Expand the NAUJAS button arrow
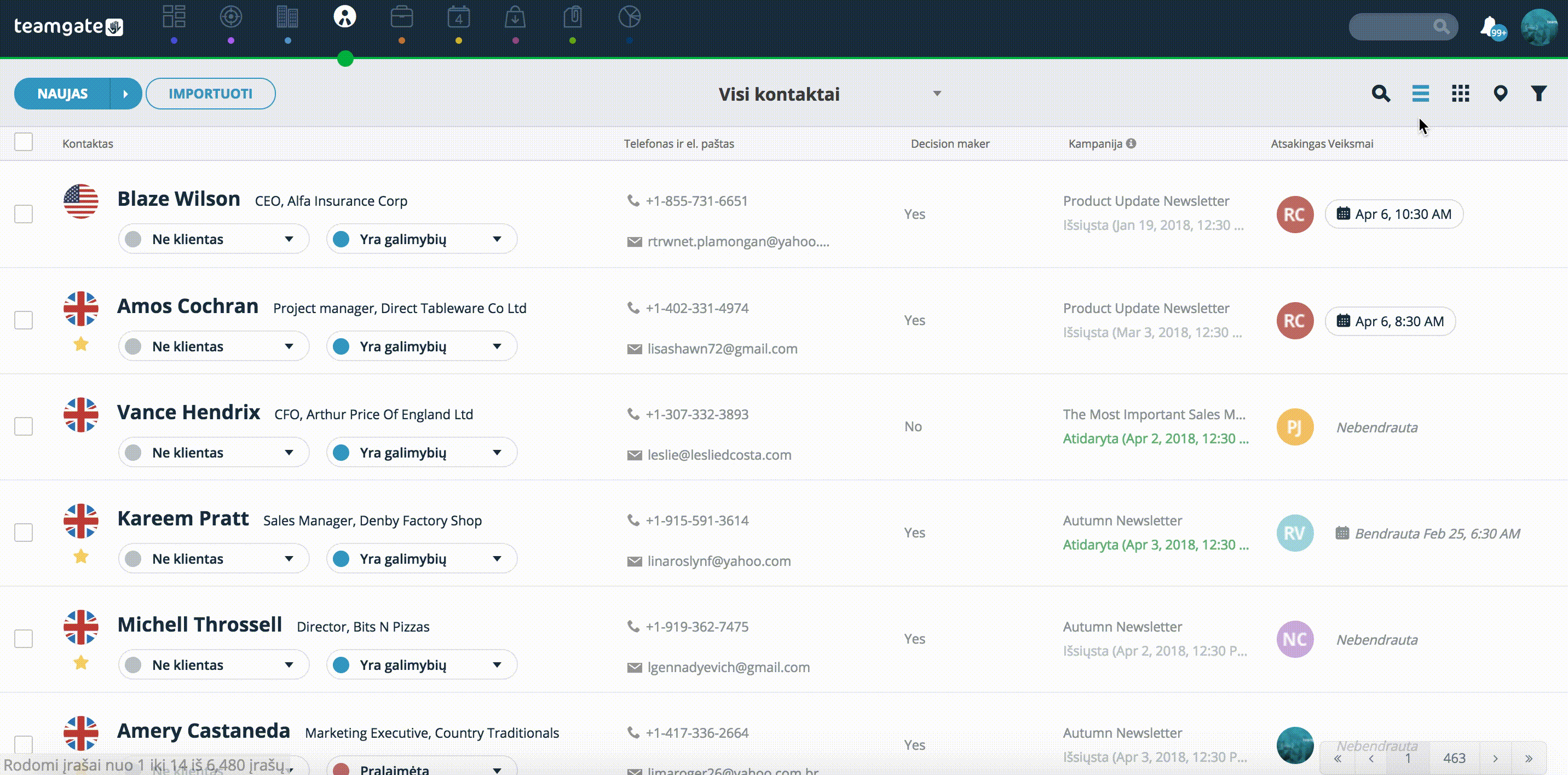 [126, 94]
